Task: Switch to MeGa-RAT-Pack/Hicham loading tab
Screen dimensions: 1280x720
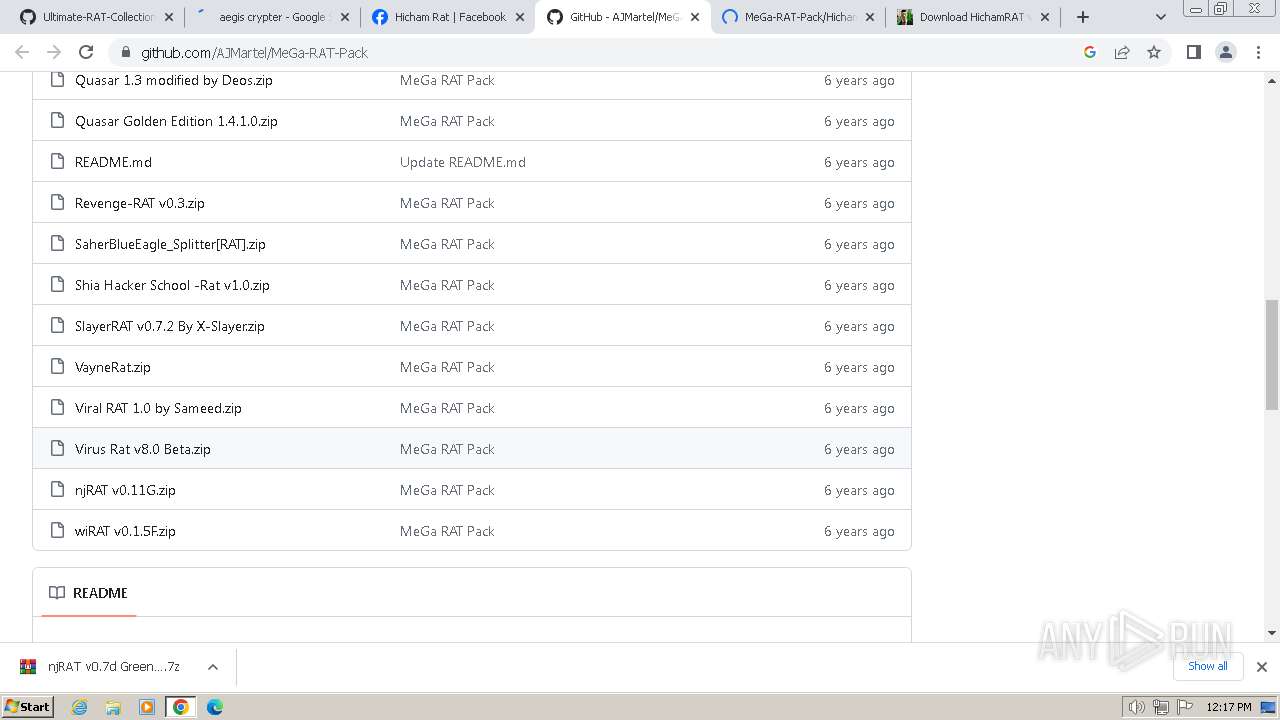Action: [799, 17]
